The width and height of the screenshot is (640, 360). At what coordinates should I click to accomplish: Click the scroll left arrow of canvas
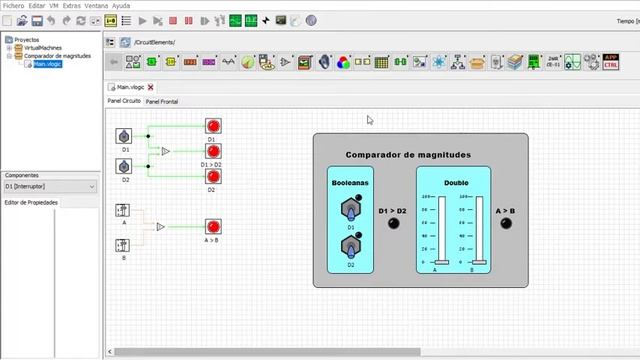[x=110, y=351]
